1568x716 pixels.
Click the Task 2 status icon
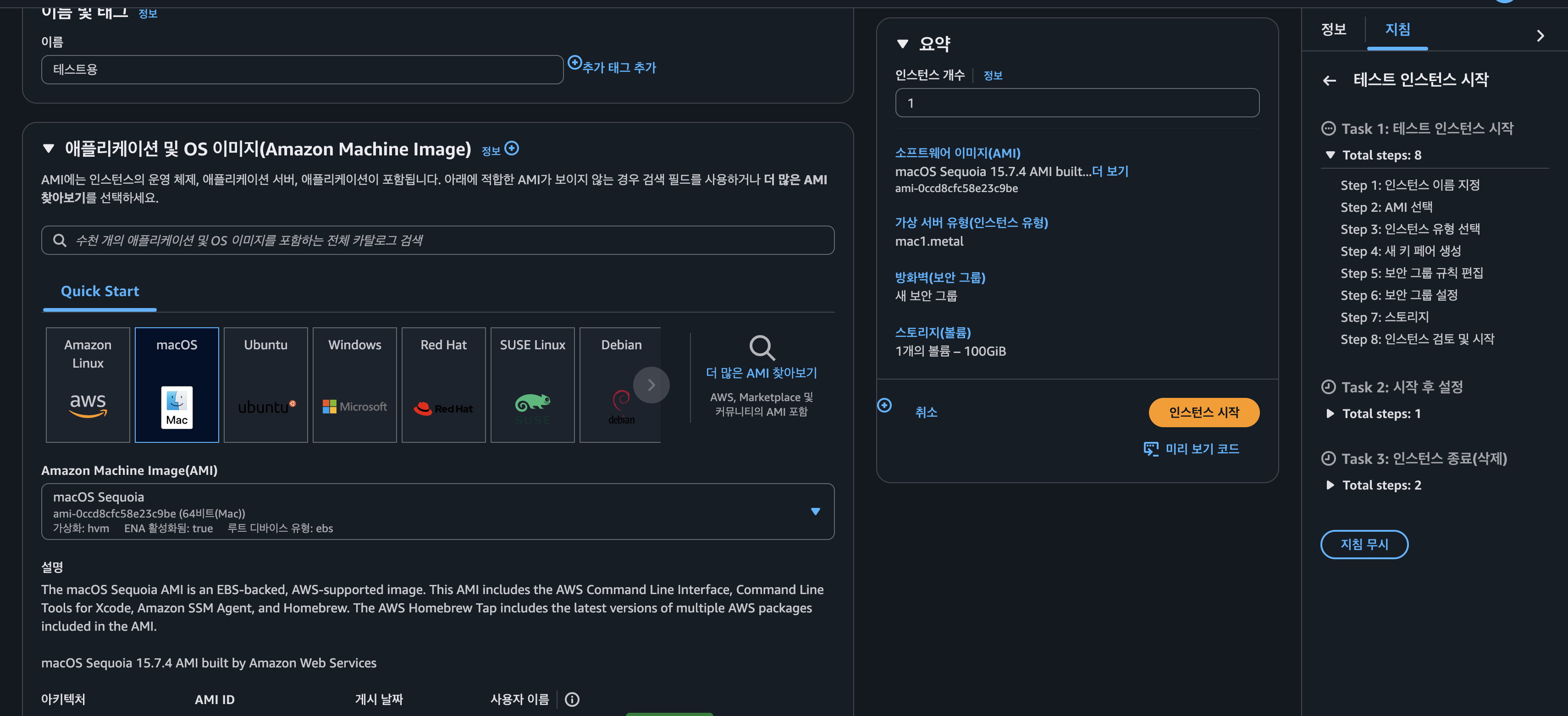click(1328, 387)
